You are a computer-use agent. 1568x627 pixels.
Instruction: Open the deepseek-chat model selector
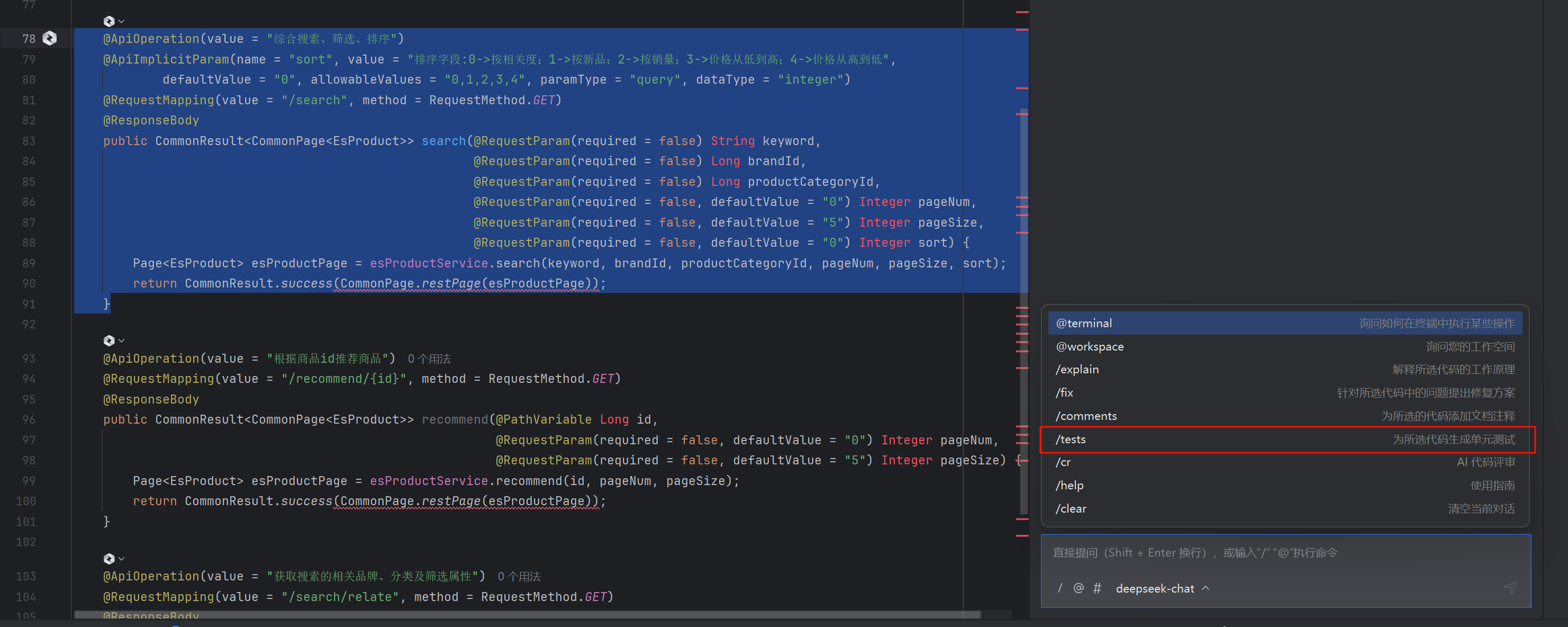(x=1162, y=588)
